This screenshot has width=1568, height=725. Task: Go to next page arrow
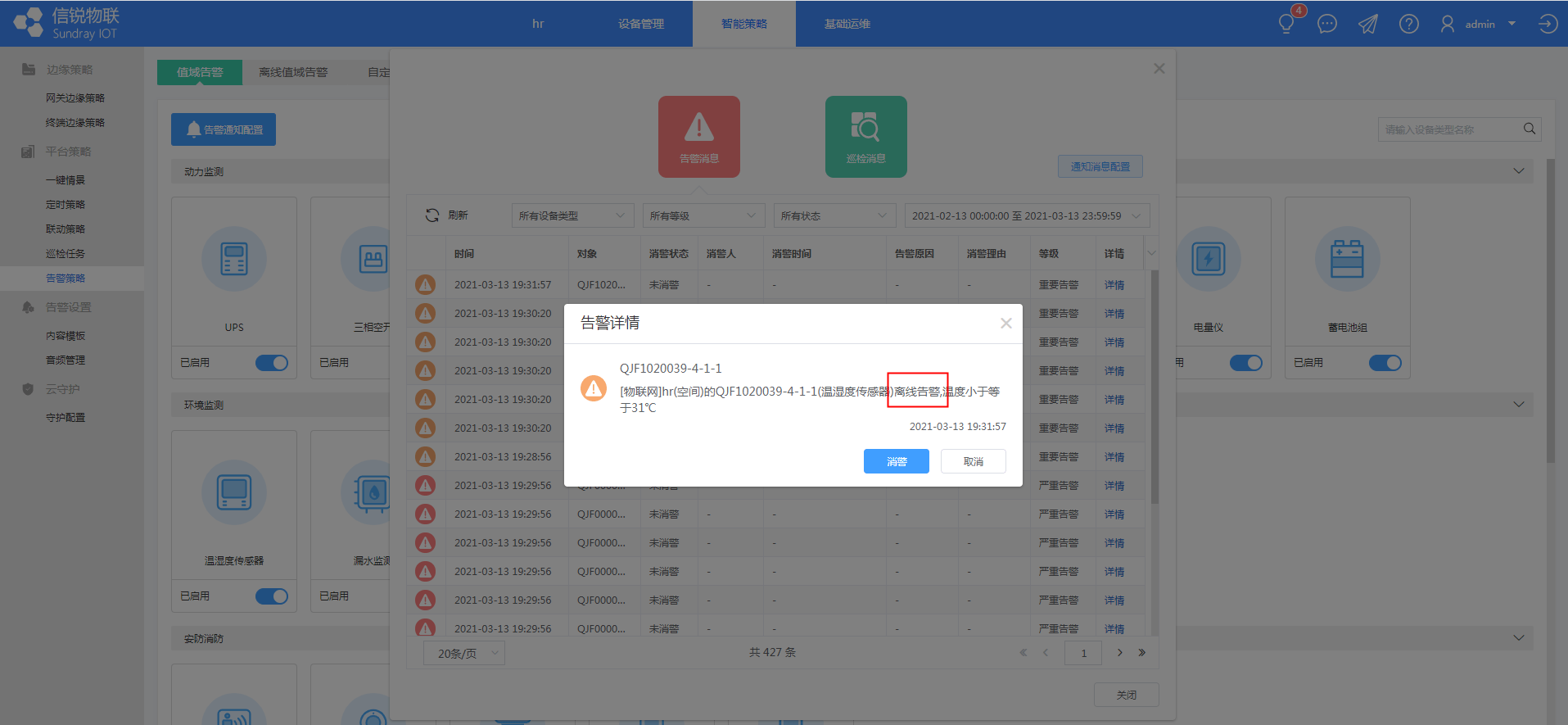[x=1120, y=653]
